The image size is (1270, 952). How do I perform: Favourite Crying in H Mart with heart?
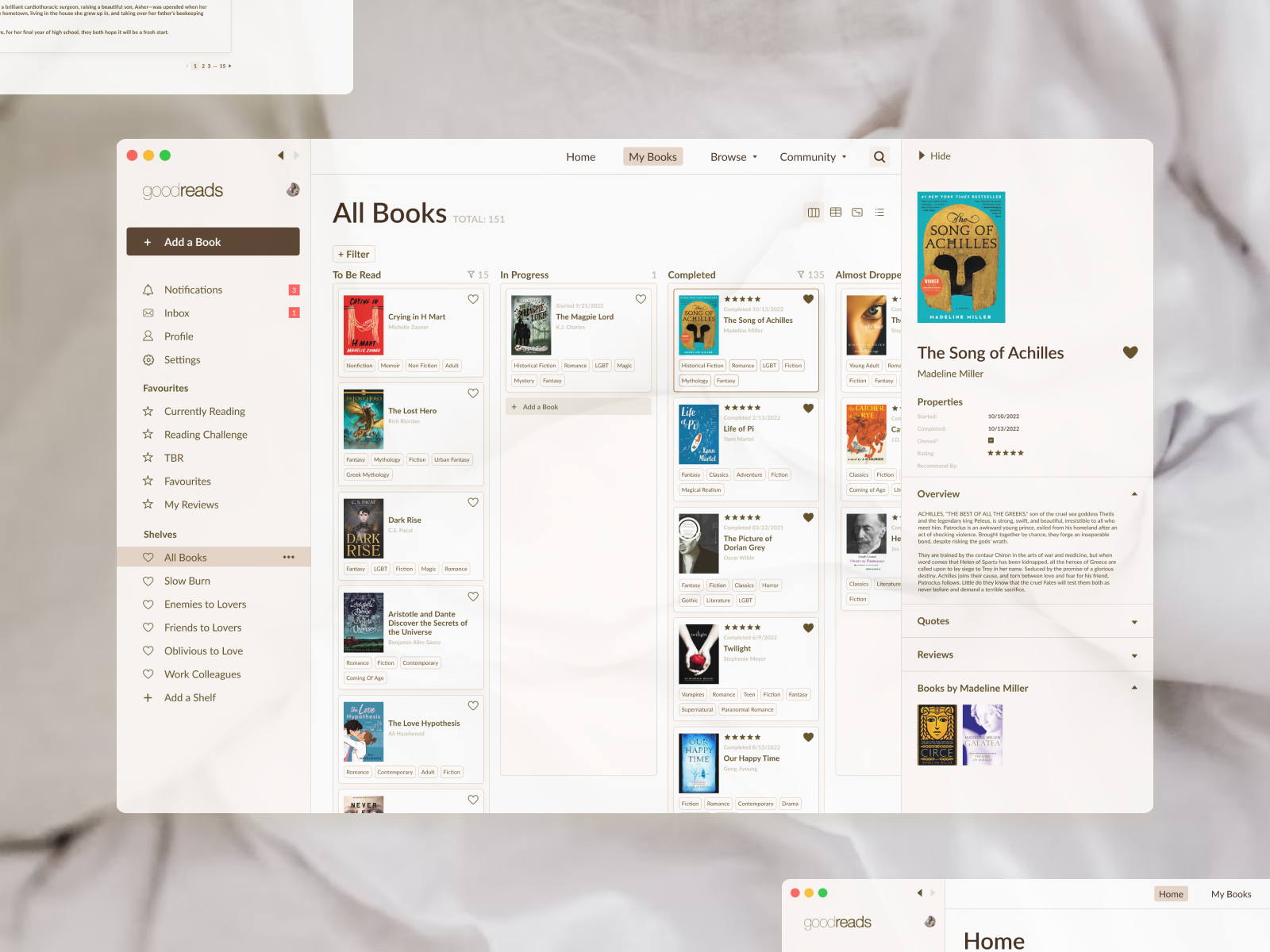(473, 299)
